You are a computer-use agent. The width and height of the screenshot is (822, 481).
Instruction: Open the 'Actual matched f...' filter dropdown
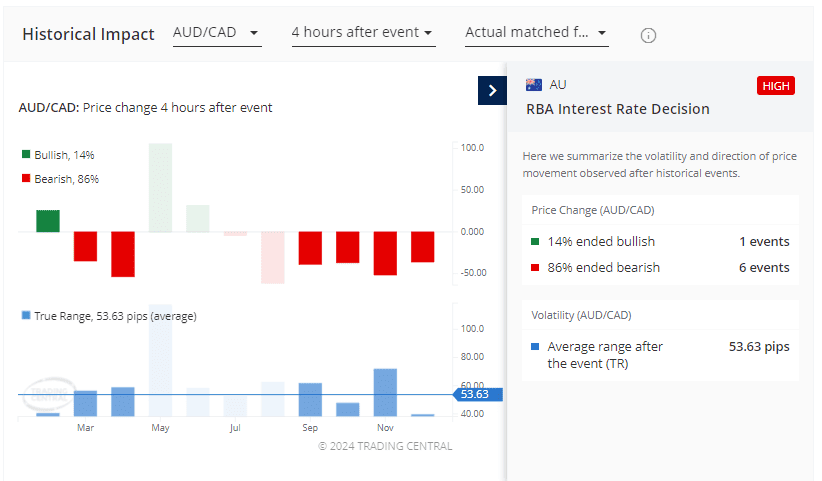pyautogui.click(x=536, y=33)
